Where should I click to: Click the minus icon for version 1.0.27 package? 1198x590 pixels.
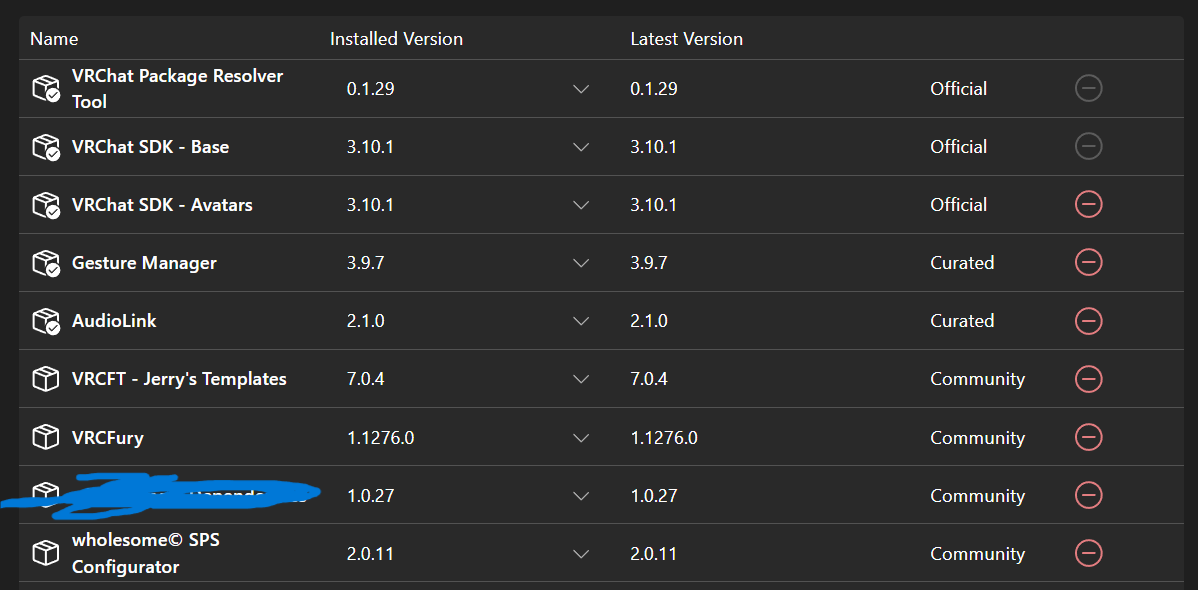(1088, 495)
